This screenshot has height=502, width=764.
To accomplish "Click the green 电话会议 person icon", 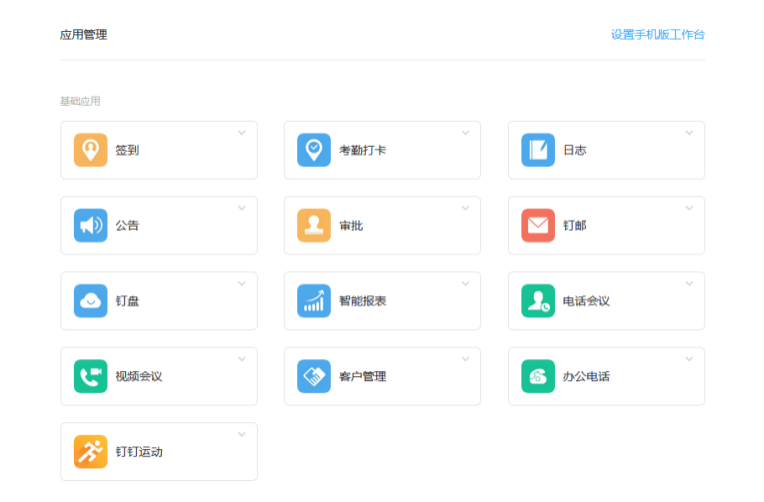I will click(x=538, y=301).
